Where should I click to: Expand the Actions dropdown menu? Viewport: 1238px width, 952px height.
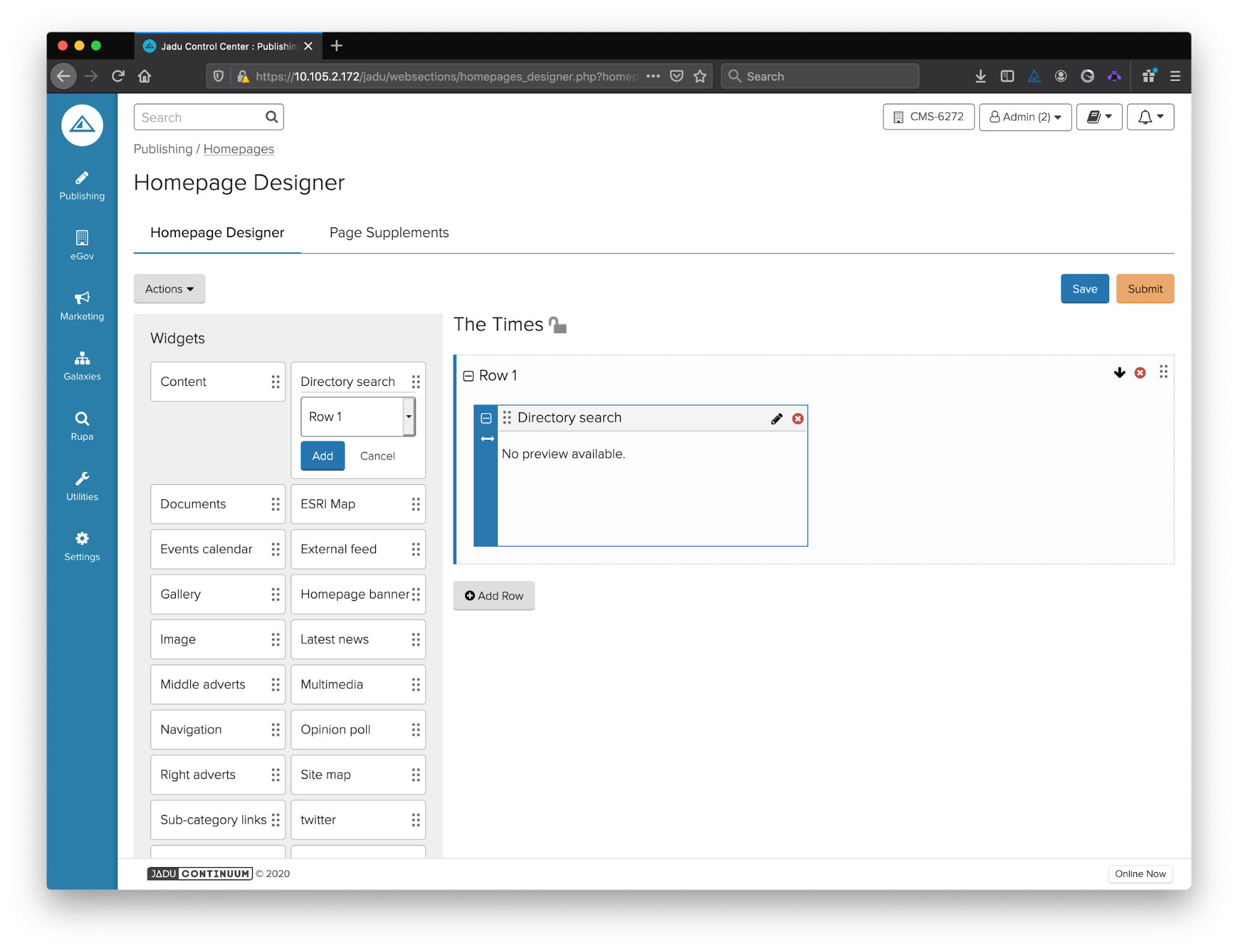click(x=169, y=289)
